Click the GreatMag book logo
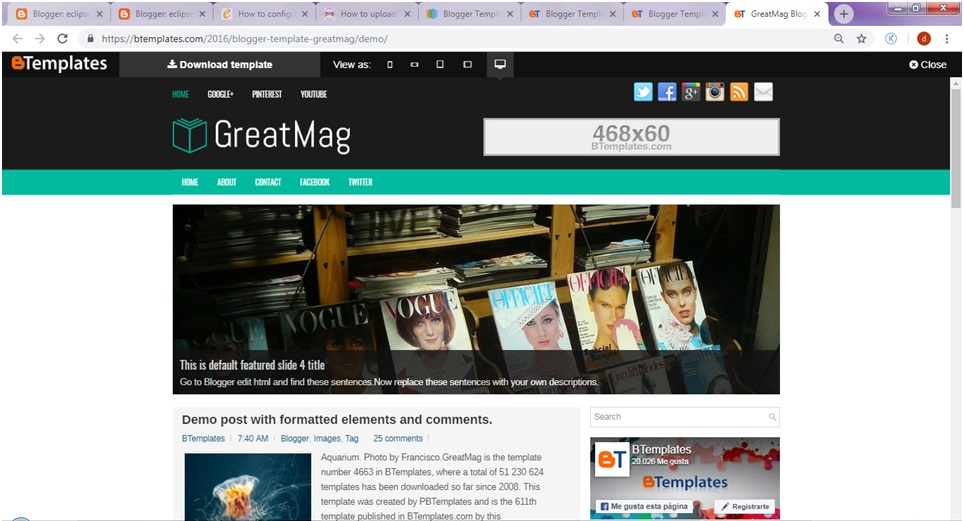The height and width of the screenshot is (521, 964). click(189, 135)
